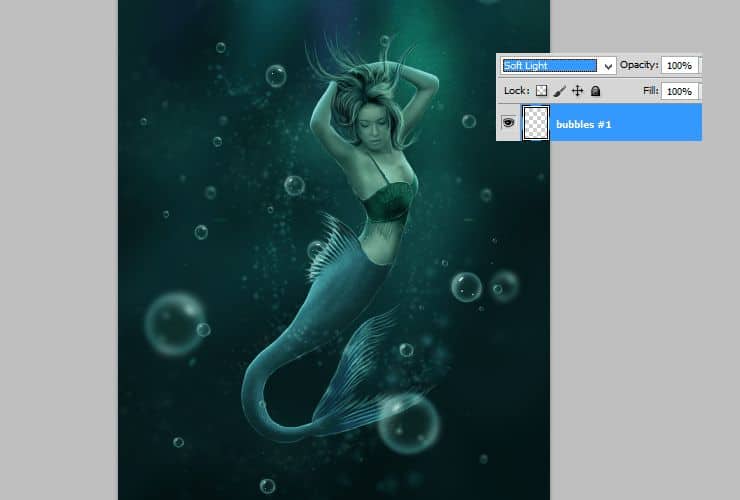Click the lock image pixels brush icon
Image resolution: width=740 pixels, height=500 pixels.
tap(560, 91)
